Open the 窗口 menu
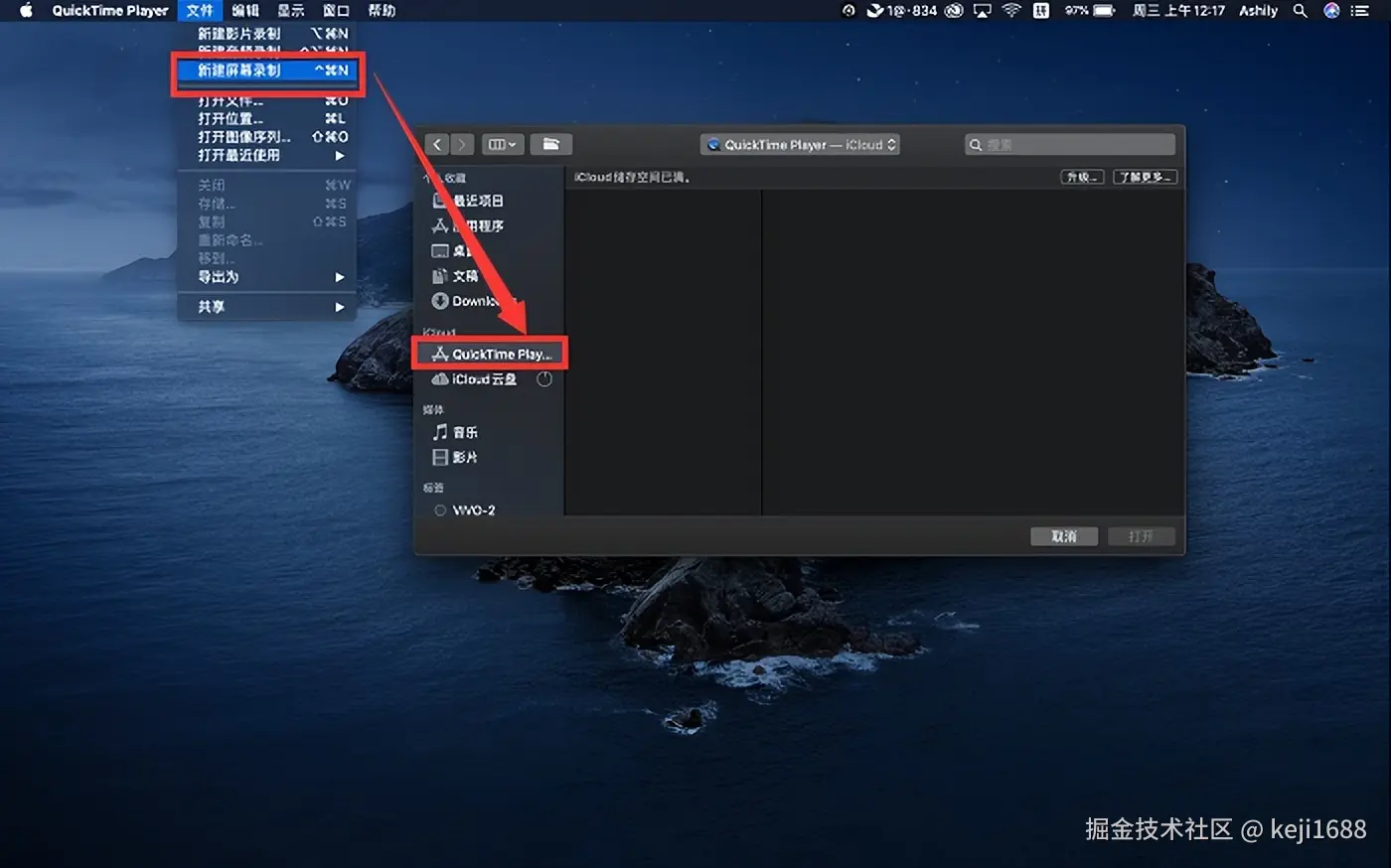Image resolution: width=1391 pixels, height=868 pixels. [x=337, y=10]
